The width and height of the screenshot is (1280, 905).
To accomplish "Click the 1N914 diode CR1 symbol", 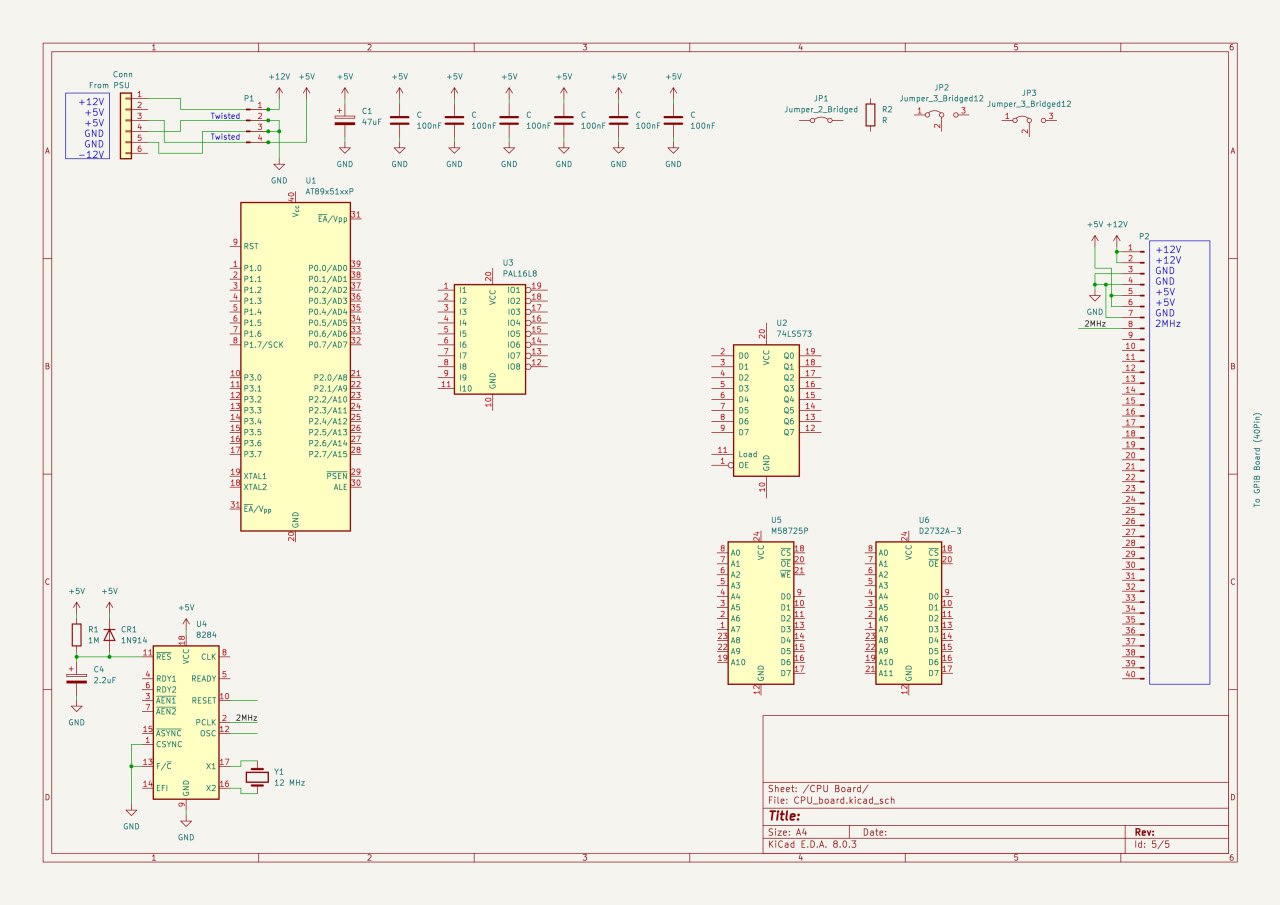I will tap(110, 633).
